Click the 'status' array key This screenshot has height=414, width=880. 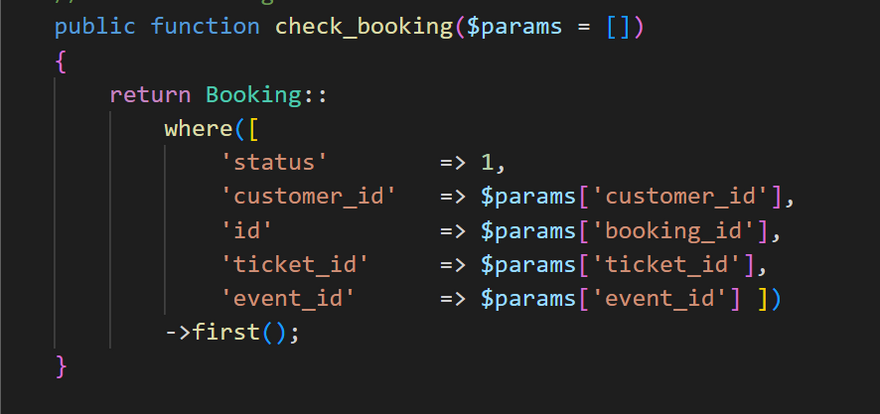(x=274, y=163)
